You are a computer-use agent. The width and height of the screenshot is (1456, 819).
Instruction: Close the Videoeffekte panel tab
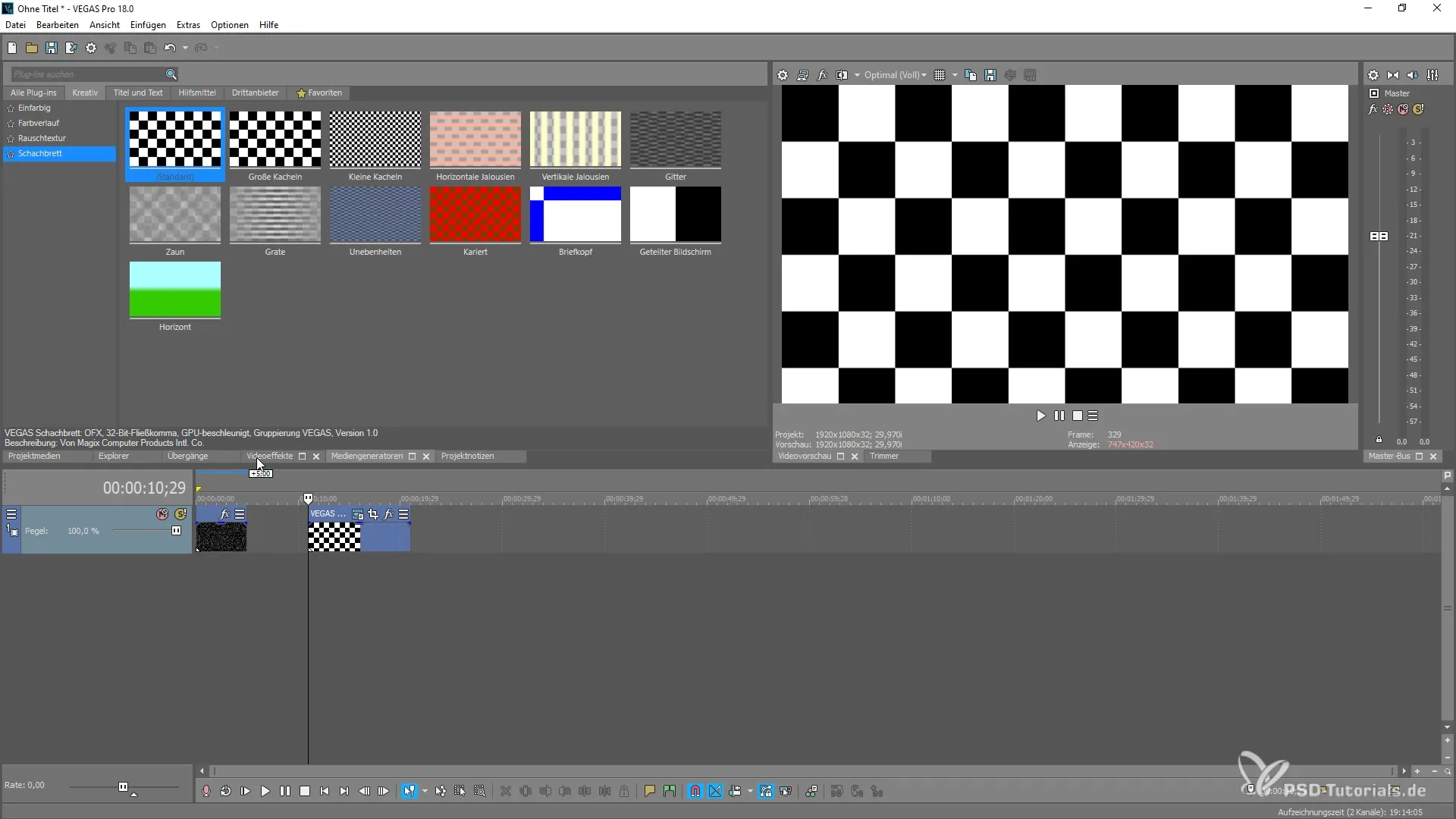pos(316,457)
